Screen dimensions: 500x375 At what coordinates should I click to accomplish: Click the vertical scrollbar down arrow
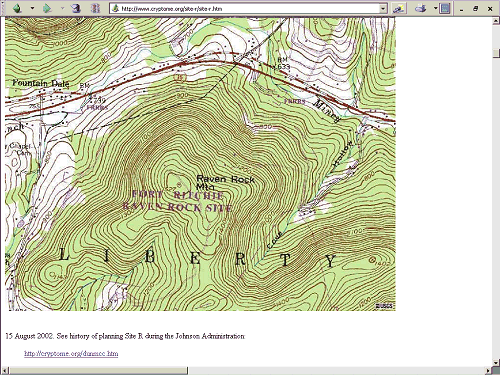click(496, 363)
